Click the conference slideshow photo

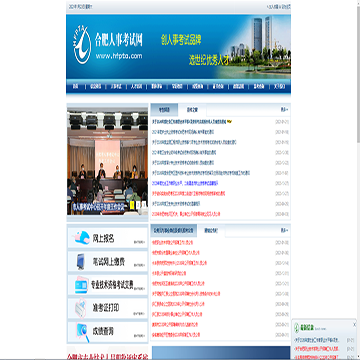[107, 161]
